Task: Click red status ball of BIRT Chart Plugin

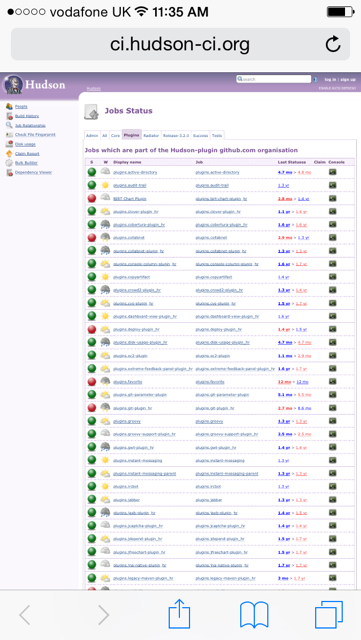Action: click(92, 198)
